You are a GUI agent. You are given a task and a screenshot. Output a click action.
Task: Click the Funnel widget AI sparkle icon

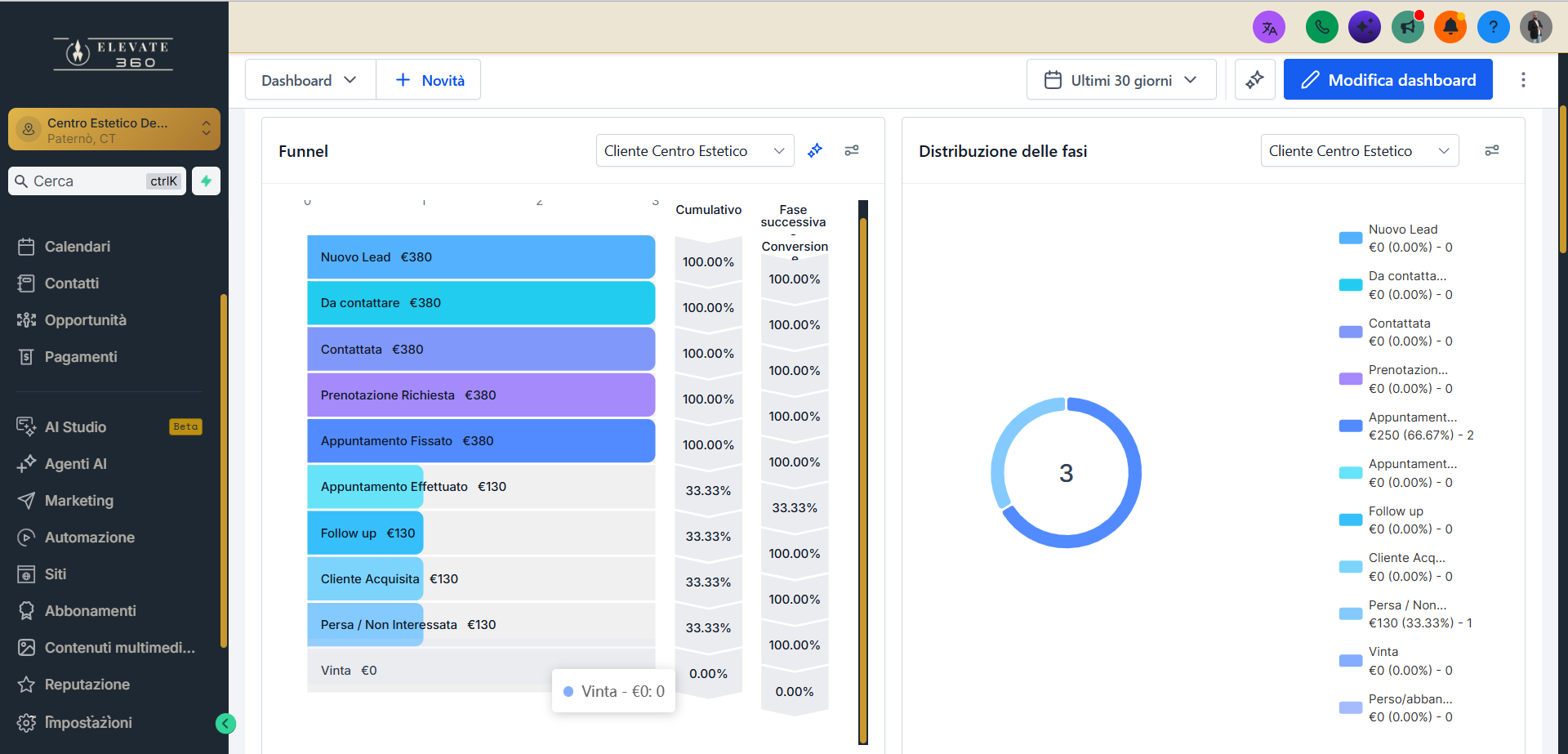click(x=815, y=150)
